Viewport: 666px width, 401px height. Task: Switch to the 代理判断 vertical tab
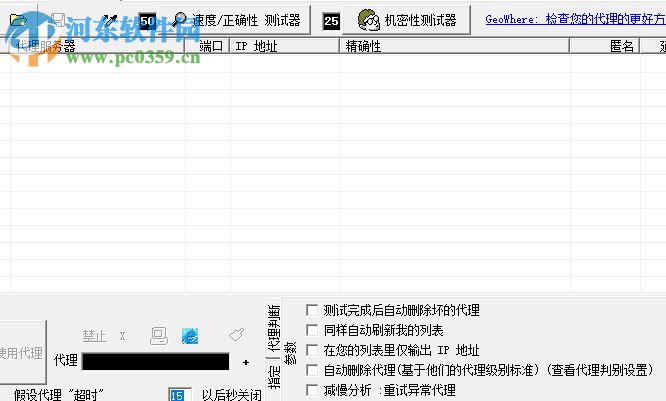tap(274, 328)
